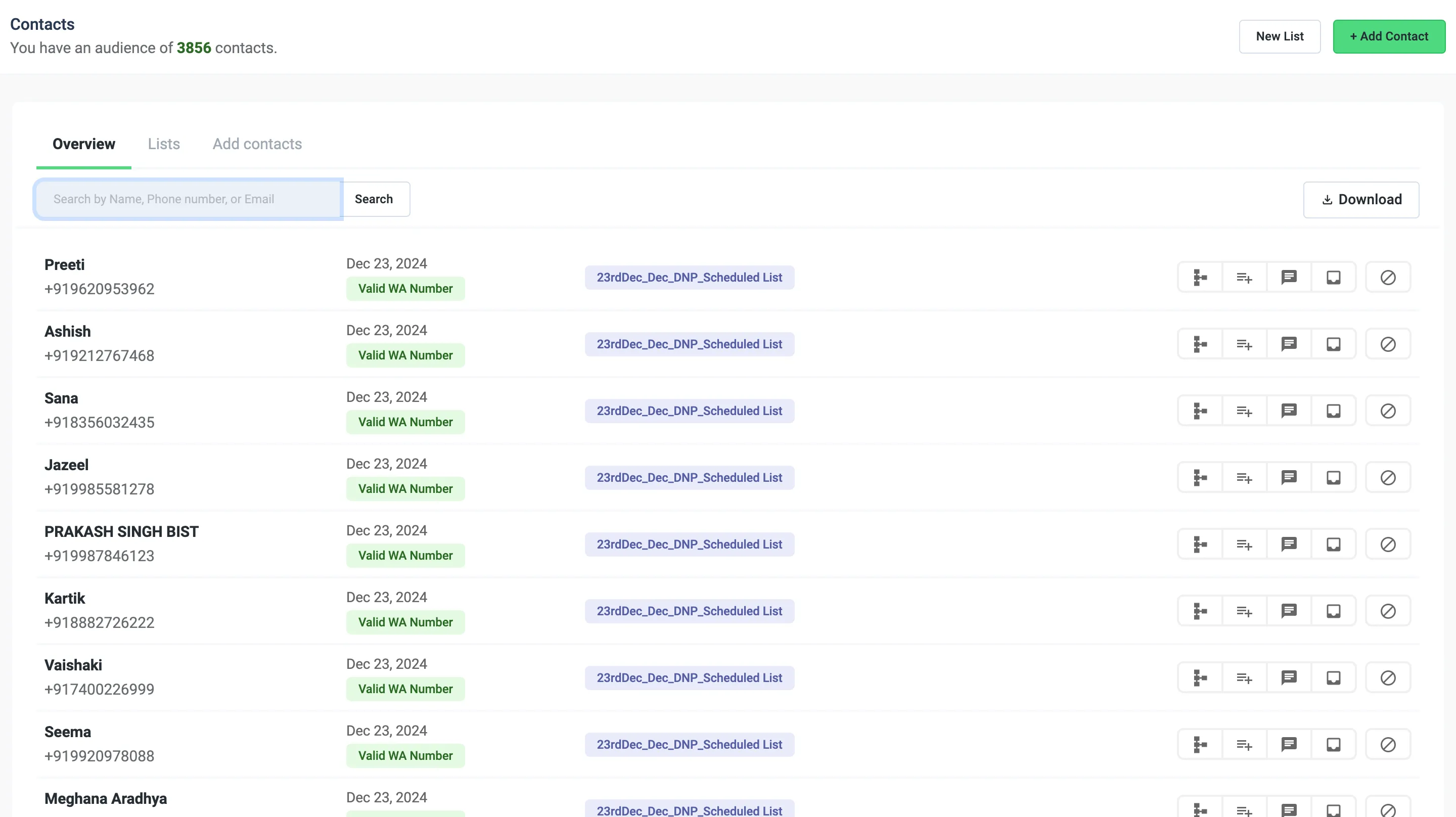Block contact Preeti icon
The width and height of the screenshot is (1456, 817).
pos(1388,278)
